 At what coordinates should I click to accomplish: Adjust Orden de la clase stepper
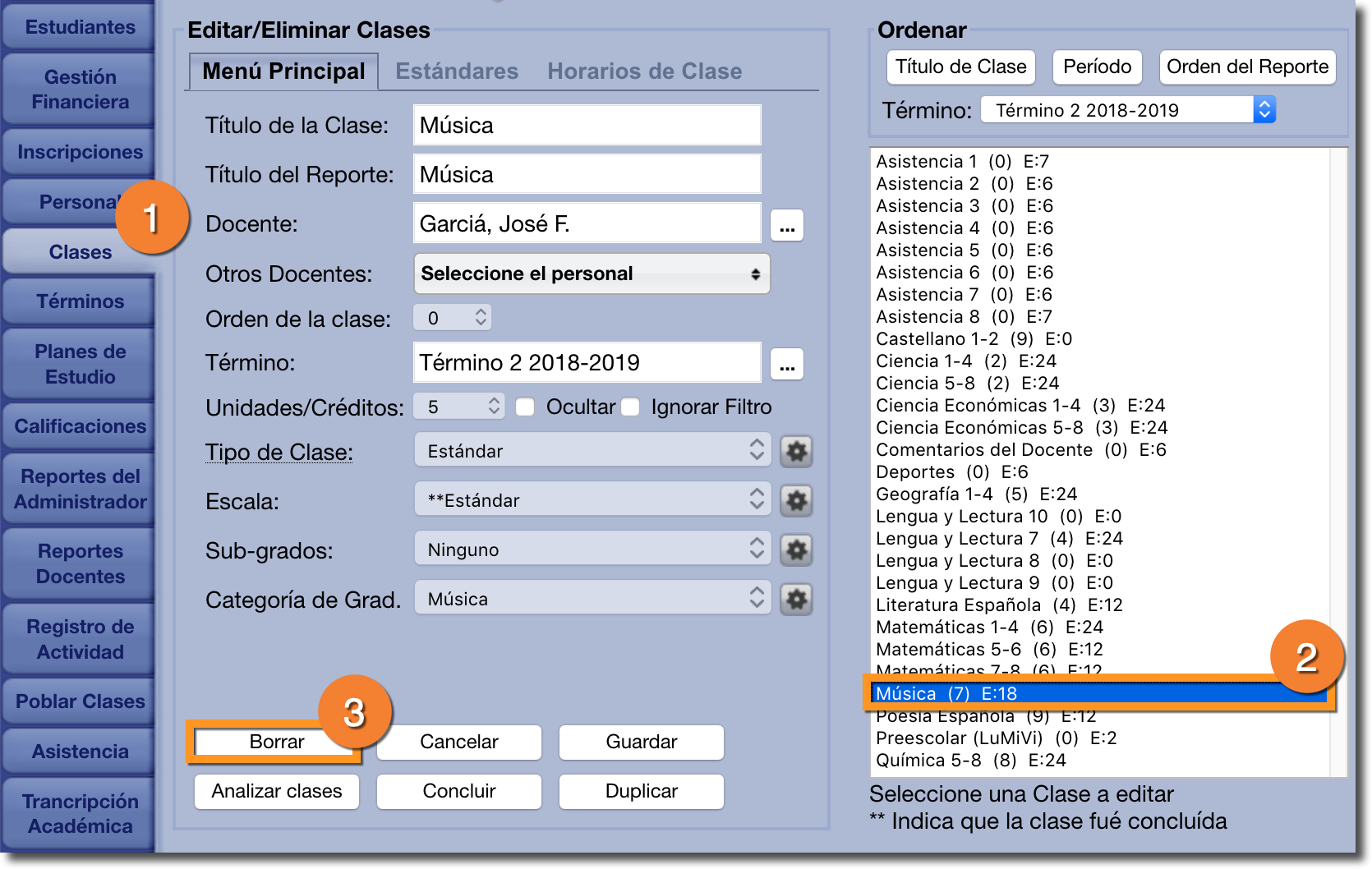click(x=481, y=318)
